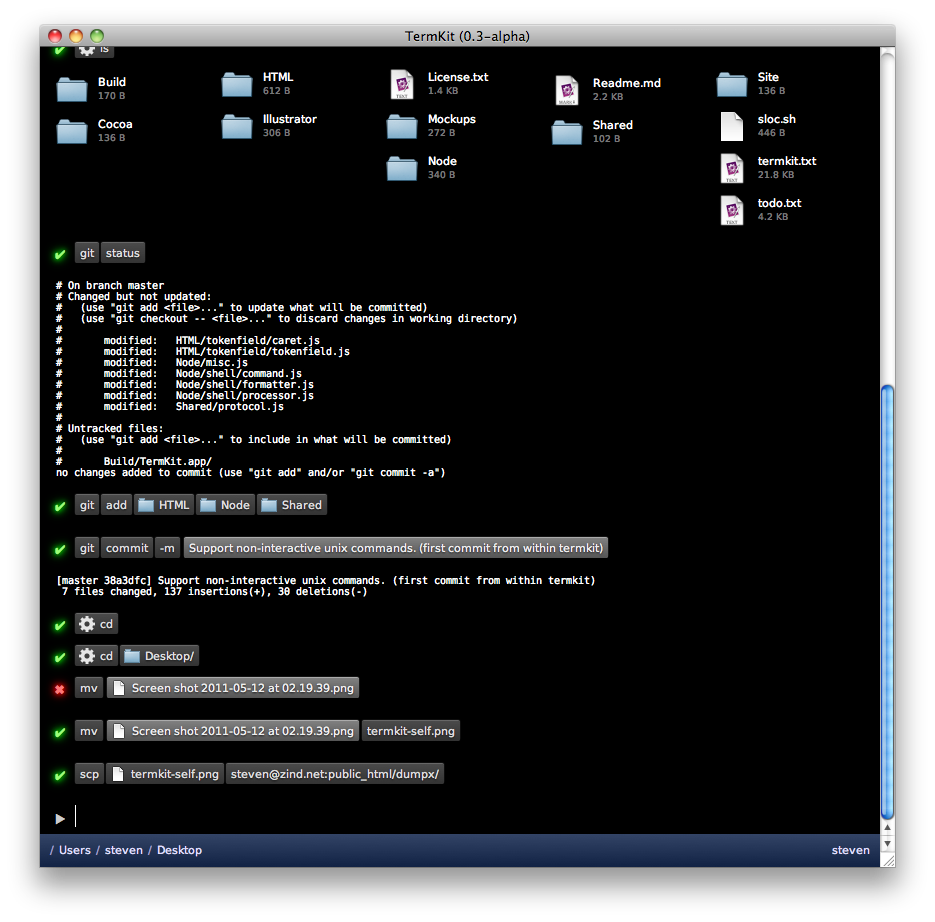The width and height of the screenshot is (935, 922).
Task: Click the Illustrator folder icon
Action: pos(237,126)
